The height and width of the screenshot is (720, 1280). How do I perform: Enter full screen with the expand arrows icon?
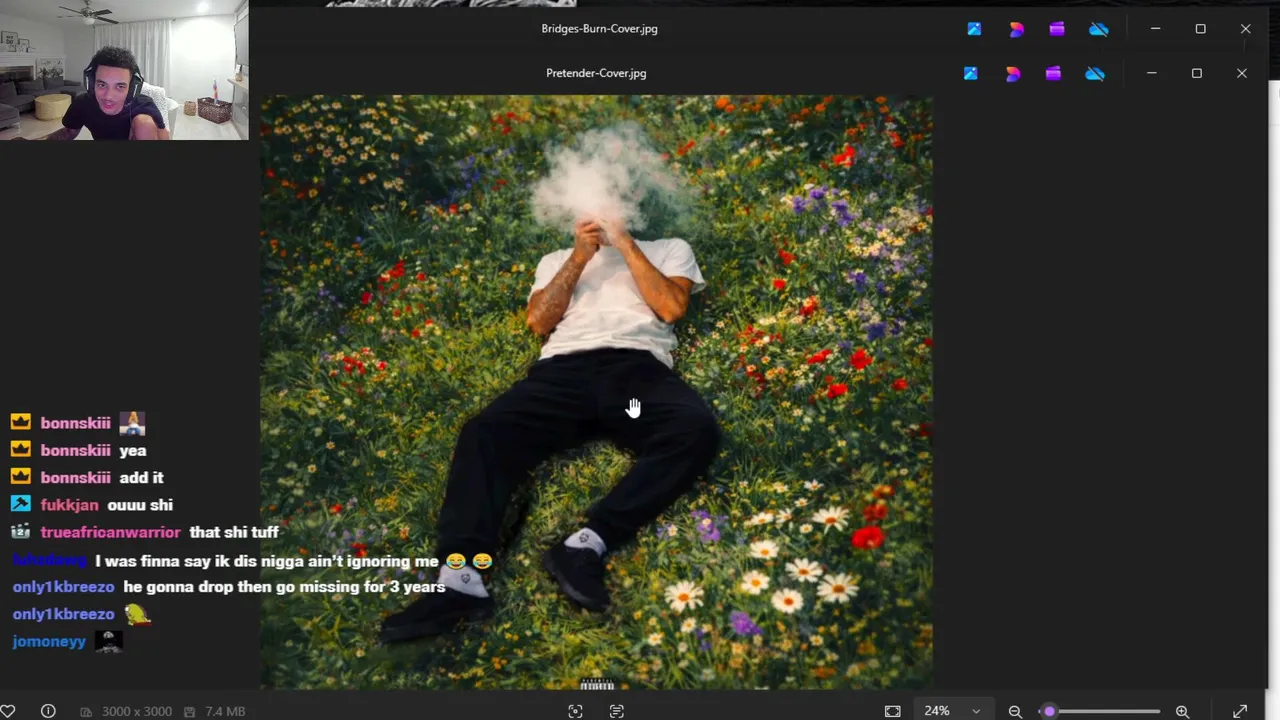(x=1240, y=711)
